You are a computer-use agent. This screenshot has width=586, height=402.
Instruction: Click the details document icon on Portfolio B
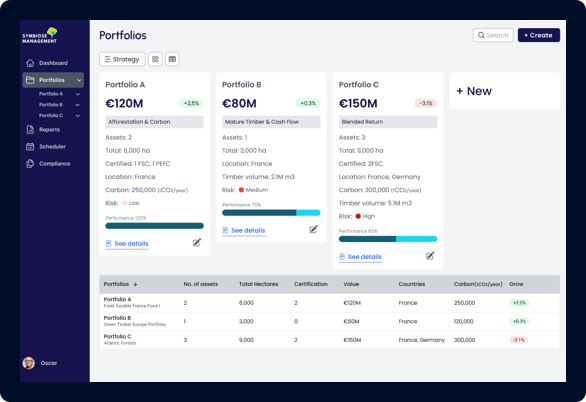225,231
